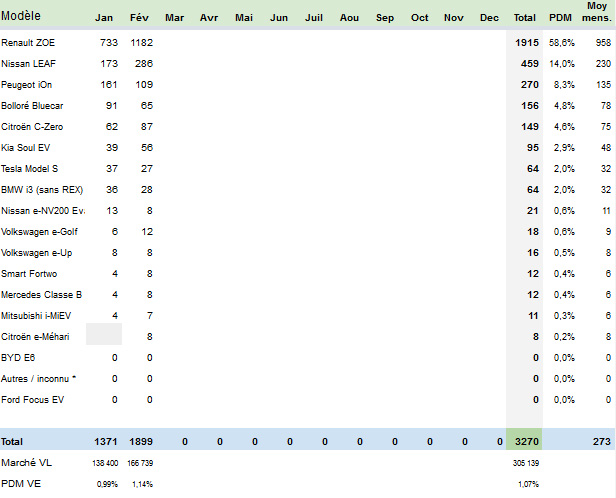Select the Jan column header
The width and height of the screenshot is (616, 498).
[x=104, y=18]
